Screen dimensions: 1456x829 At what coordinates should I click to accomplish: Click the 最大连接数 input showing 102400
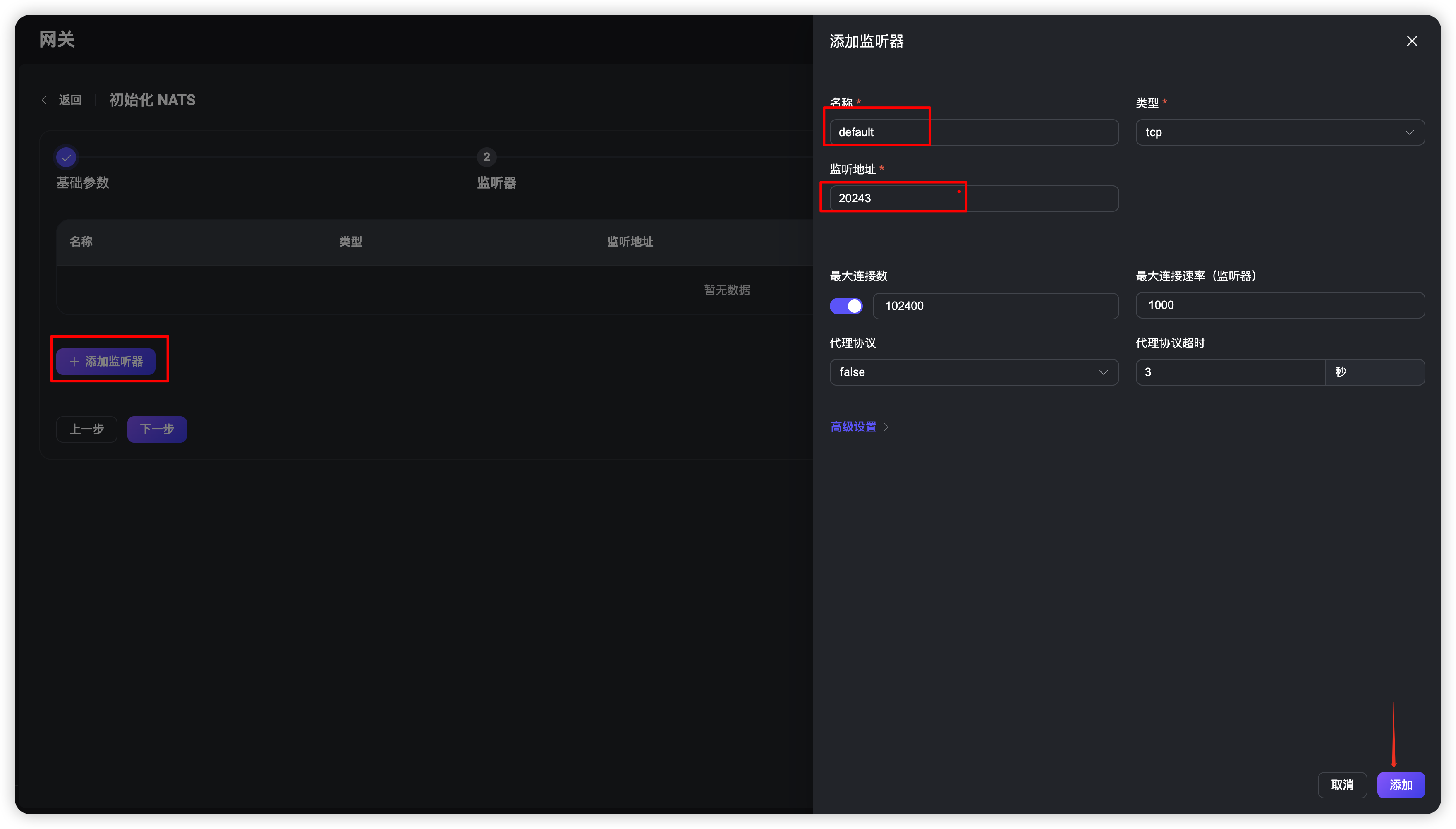pos(996,306)
